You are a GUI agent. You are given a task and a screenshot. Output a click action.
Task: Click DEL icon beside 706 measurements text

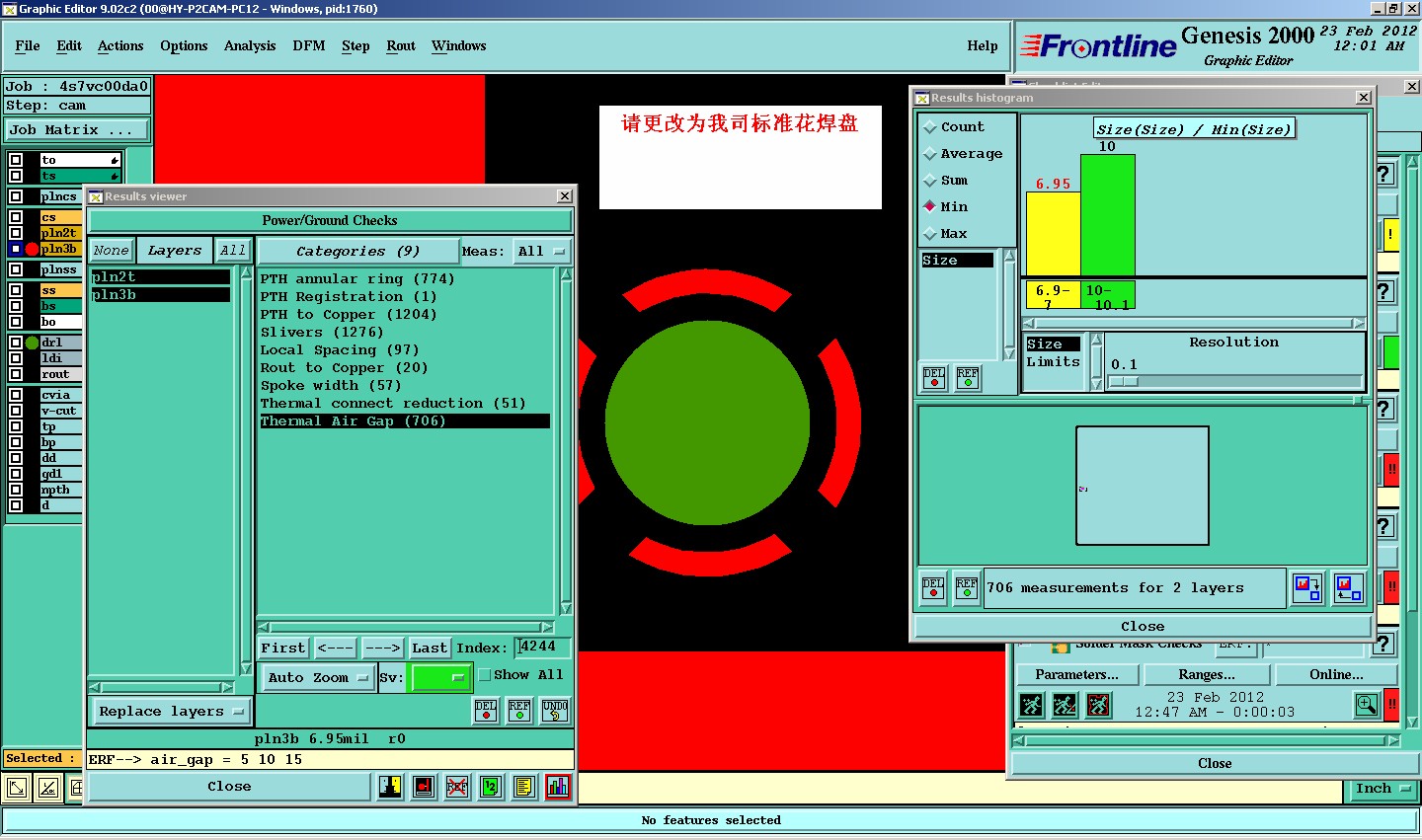click(x=933, y=588)
